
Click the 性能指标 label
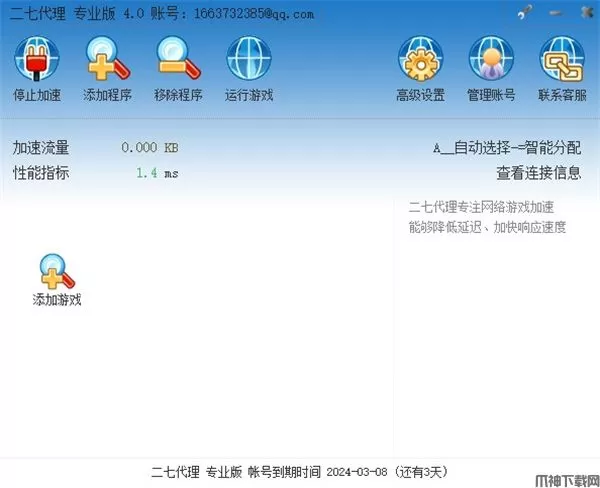pyautogui.click(x=41, y=173)
